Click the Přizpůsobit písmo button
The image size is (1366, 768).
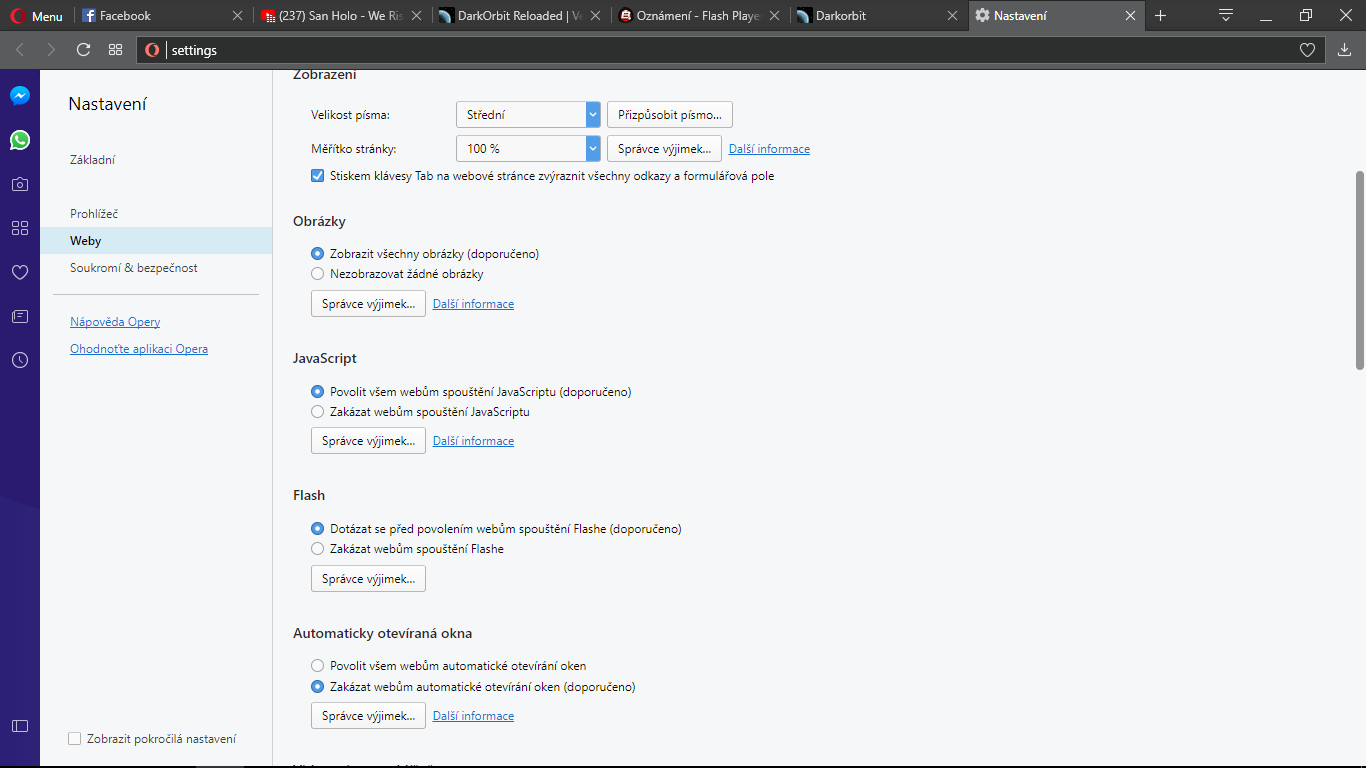click(669, 115)
